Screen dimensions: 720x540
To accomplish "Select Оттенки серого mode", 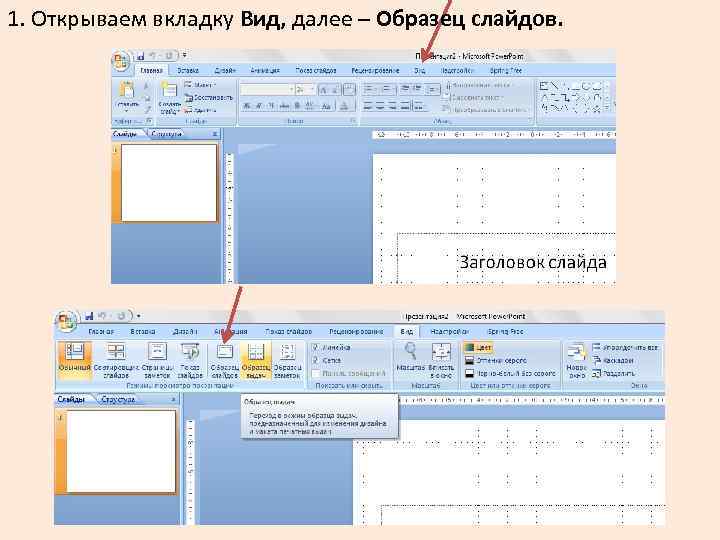I will 496,360.
